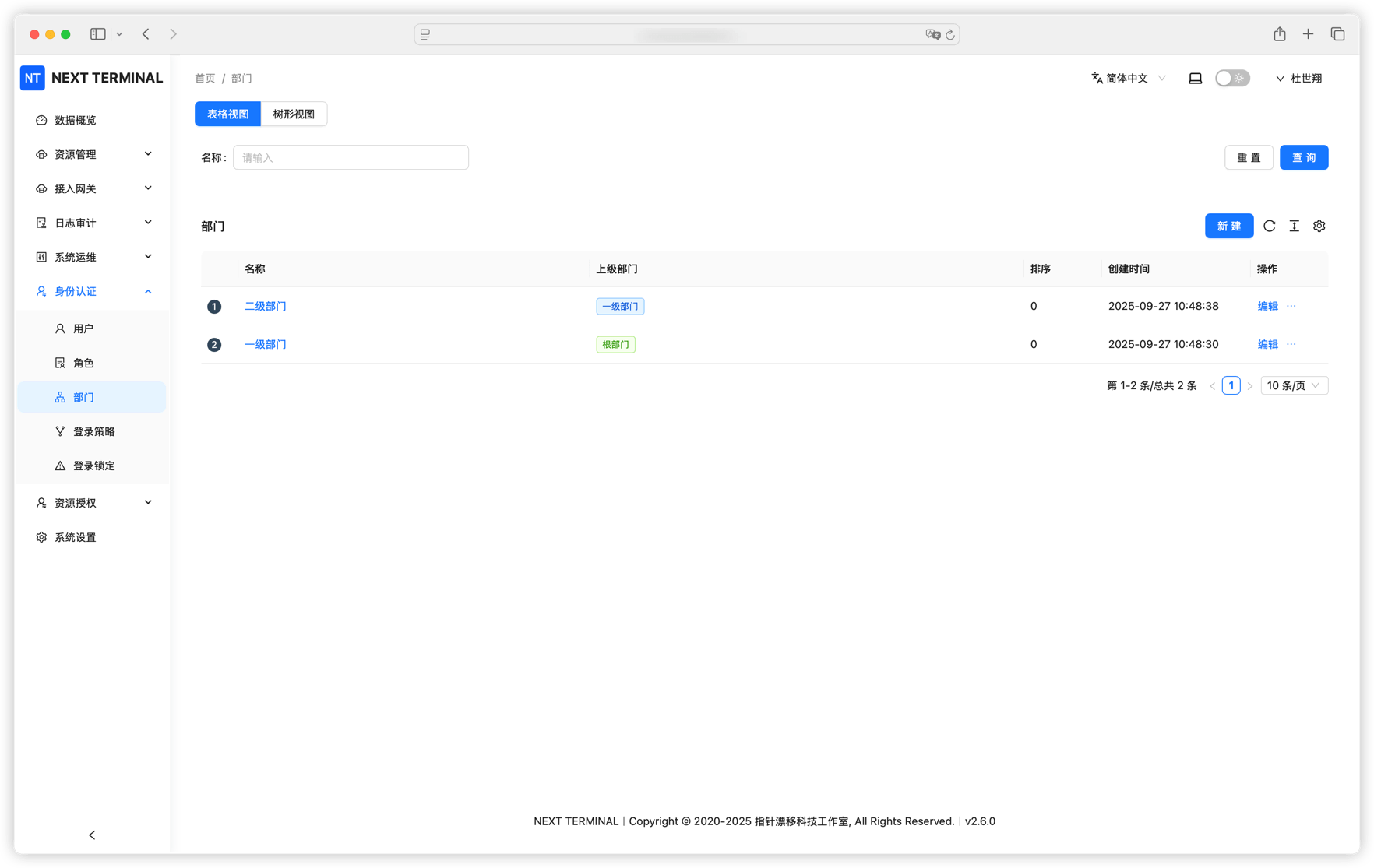Open more actions for 二级部门 row
The height and width of the screenshot is (868, 1374).
1291,306
